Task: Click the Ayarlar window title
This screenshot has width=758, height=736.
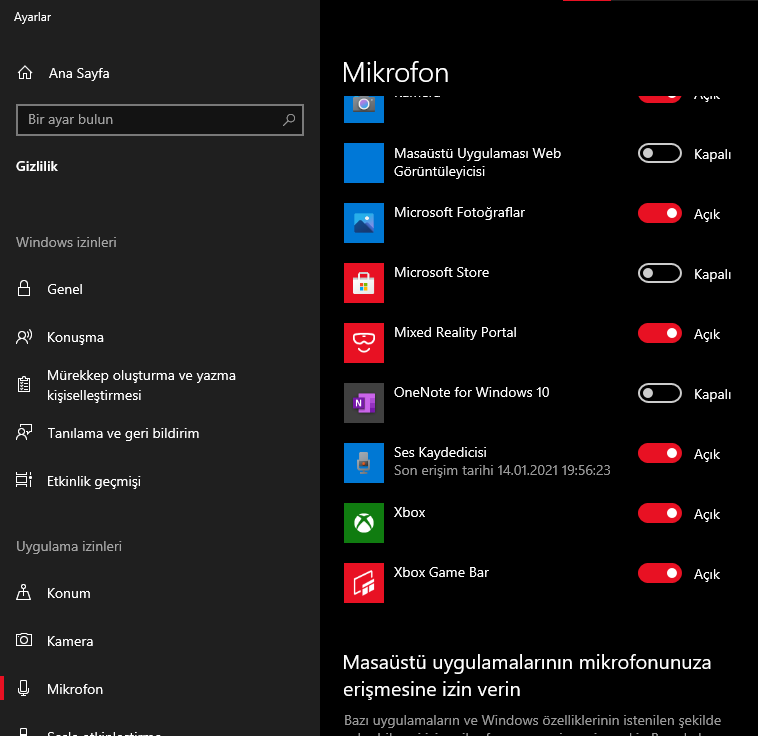Action: [32, 17]
